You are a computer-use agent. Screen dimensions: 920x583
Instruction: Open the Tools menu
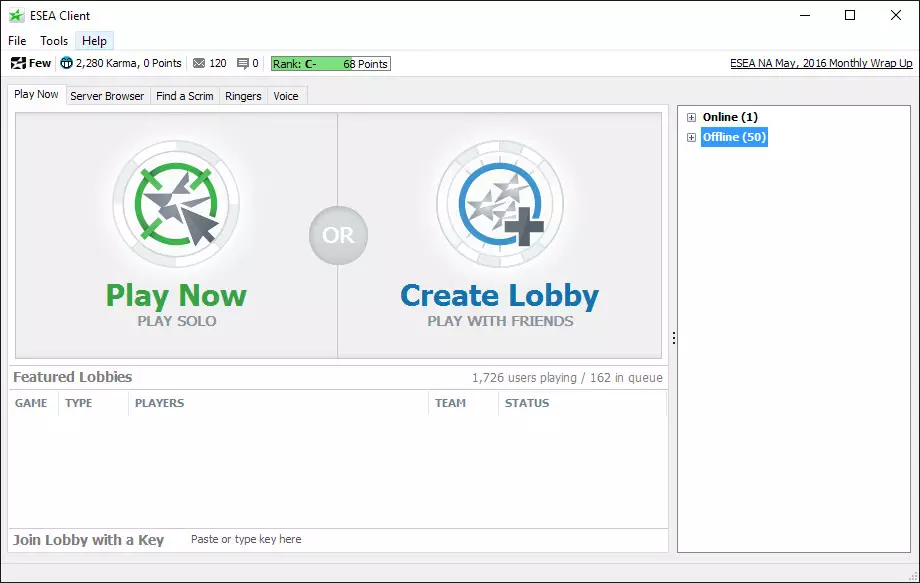tap(54, 40)
